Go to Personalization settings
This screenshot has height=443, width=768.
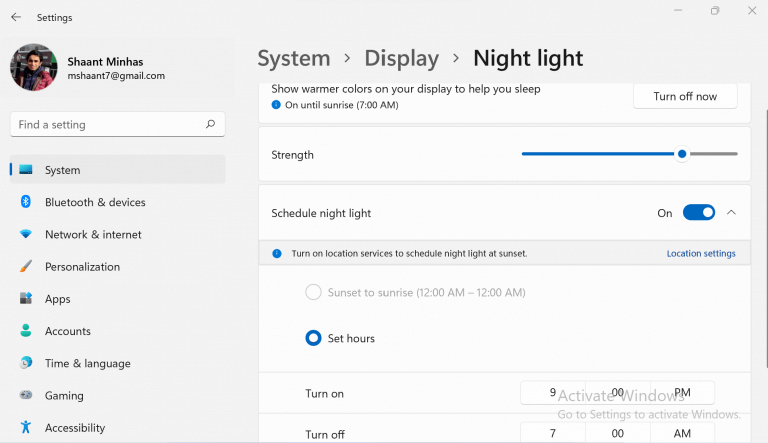(x=82, y=267)
